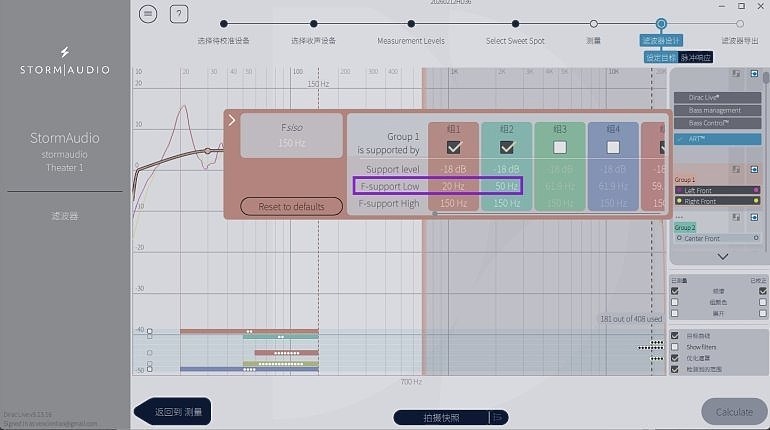The height and width of the screenshot is (430, 770).
Task: Select the Left Front channel
Action: click(717, 190)
